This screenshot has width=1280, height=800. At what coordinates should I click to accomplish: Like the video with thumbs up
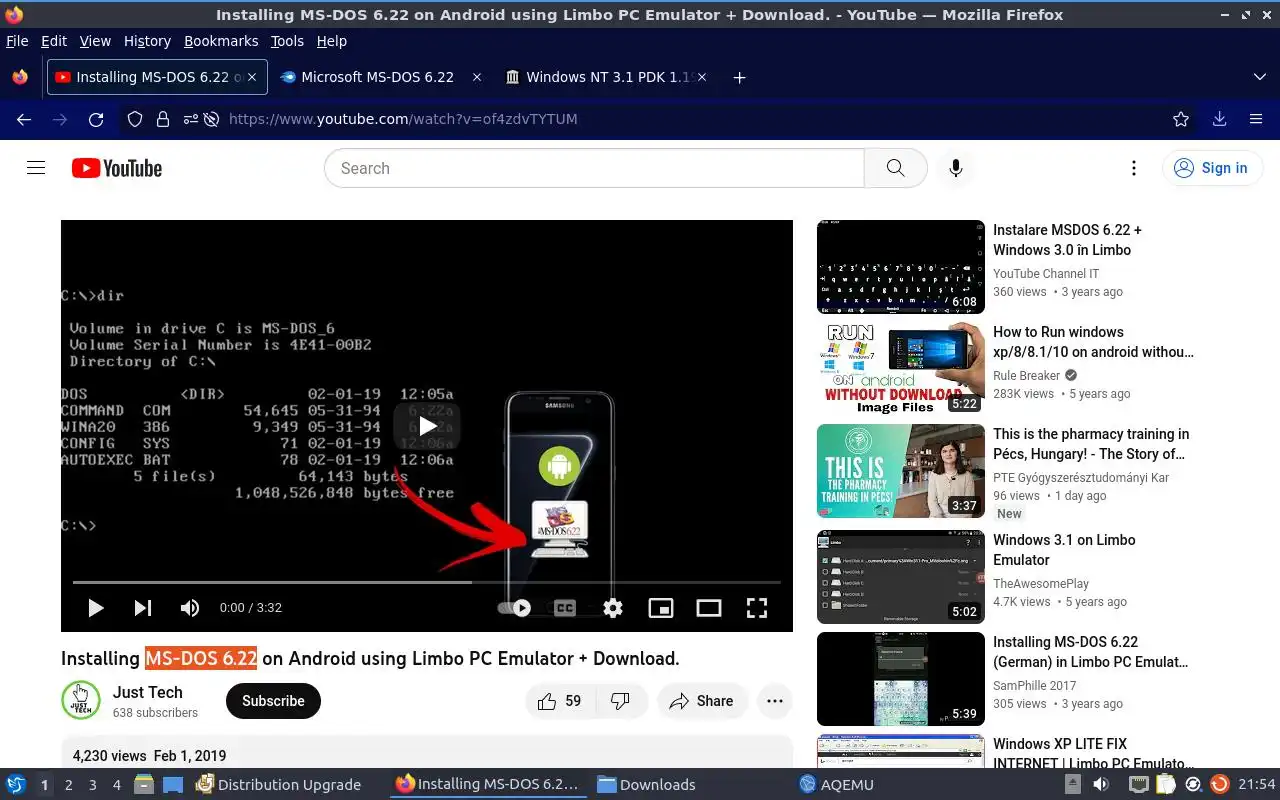[x=560, y=701]
